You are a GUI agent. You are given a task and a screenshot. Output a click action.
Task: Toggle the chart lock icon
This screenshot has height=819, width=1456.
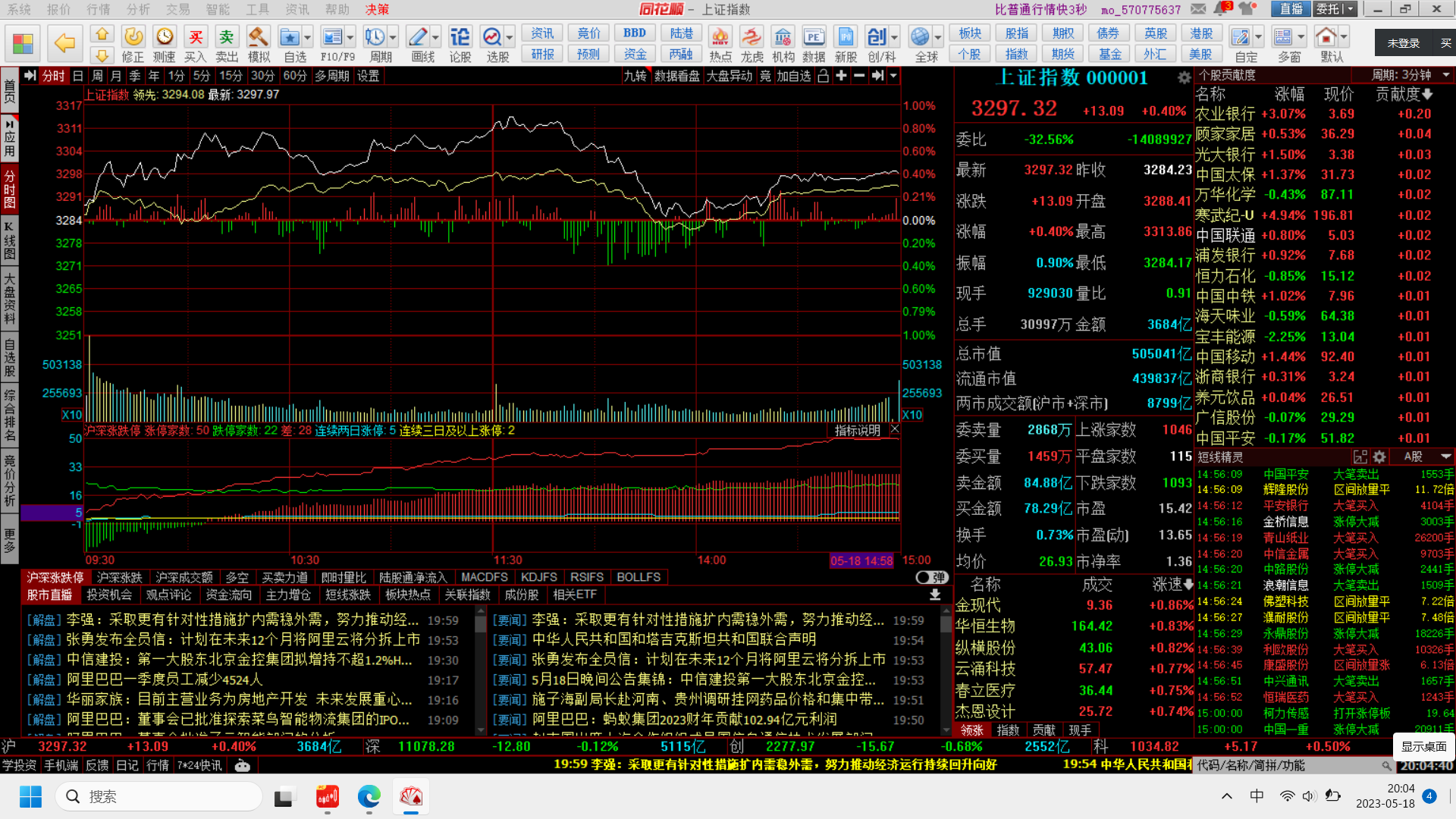point(823,76)
